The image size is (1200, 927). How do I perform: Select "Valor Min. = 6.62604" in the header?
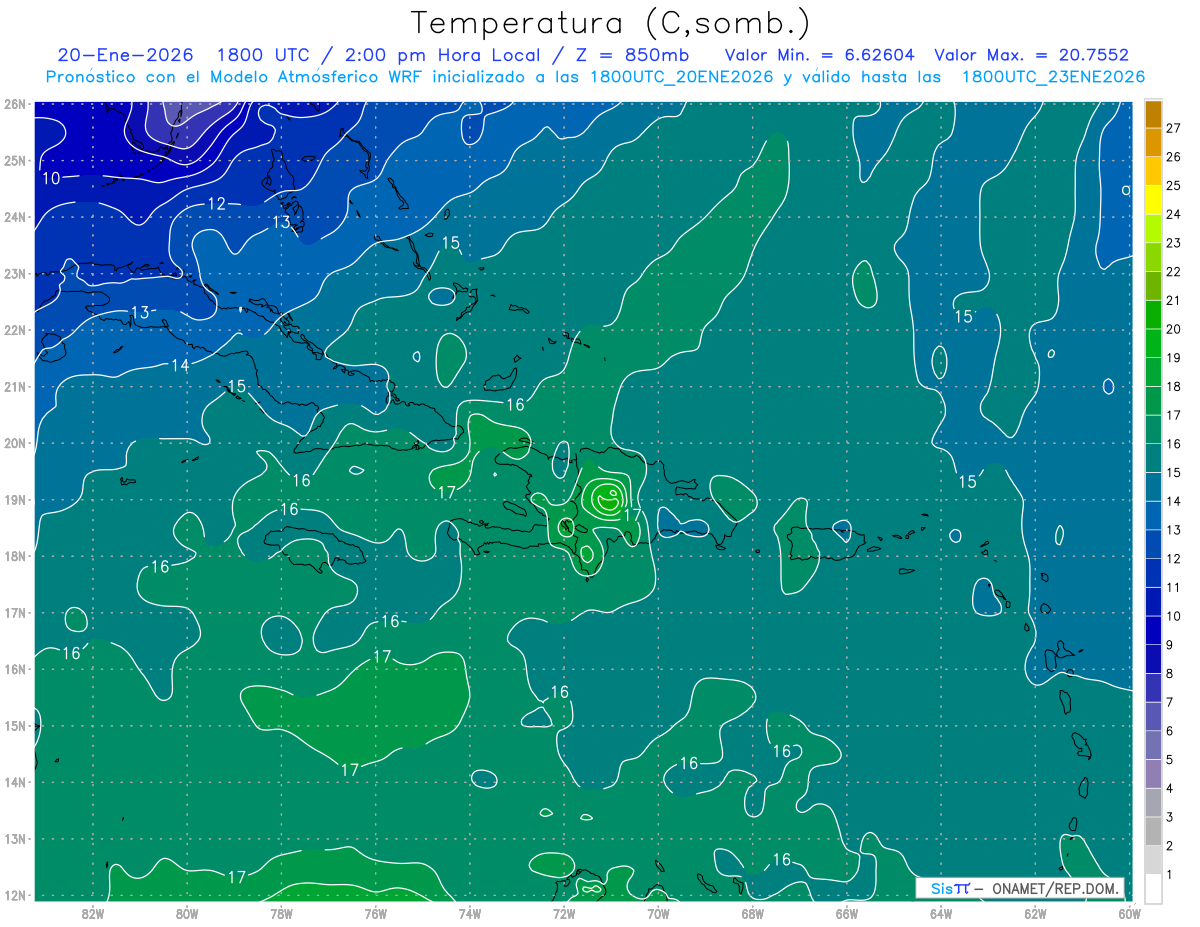click(x=819, y=55)
